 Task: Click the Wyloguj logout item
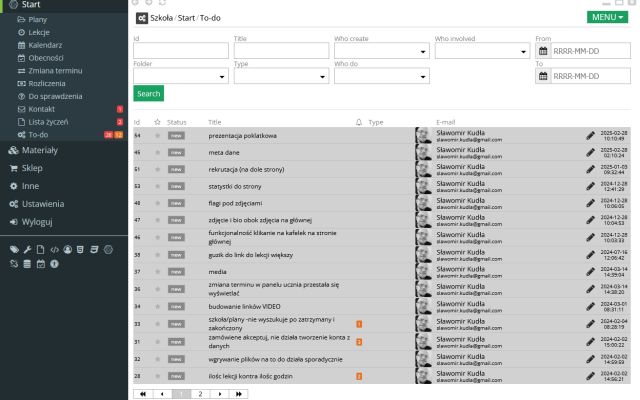37,221
